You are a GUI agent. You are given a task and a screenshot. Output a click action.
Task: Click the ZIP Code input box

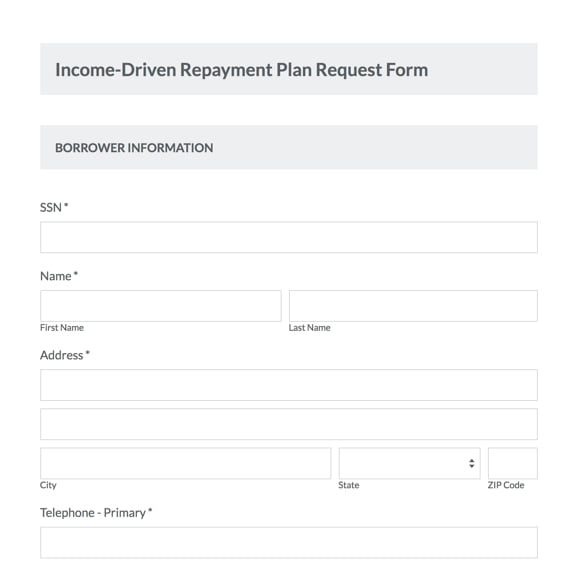(513, 463)
